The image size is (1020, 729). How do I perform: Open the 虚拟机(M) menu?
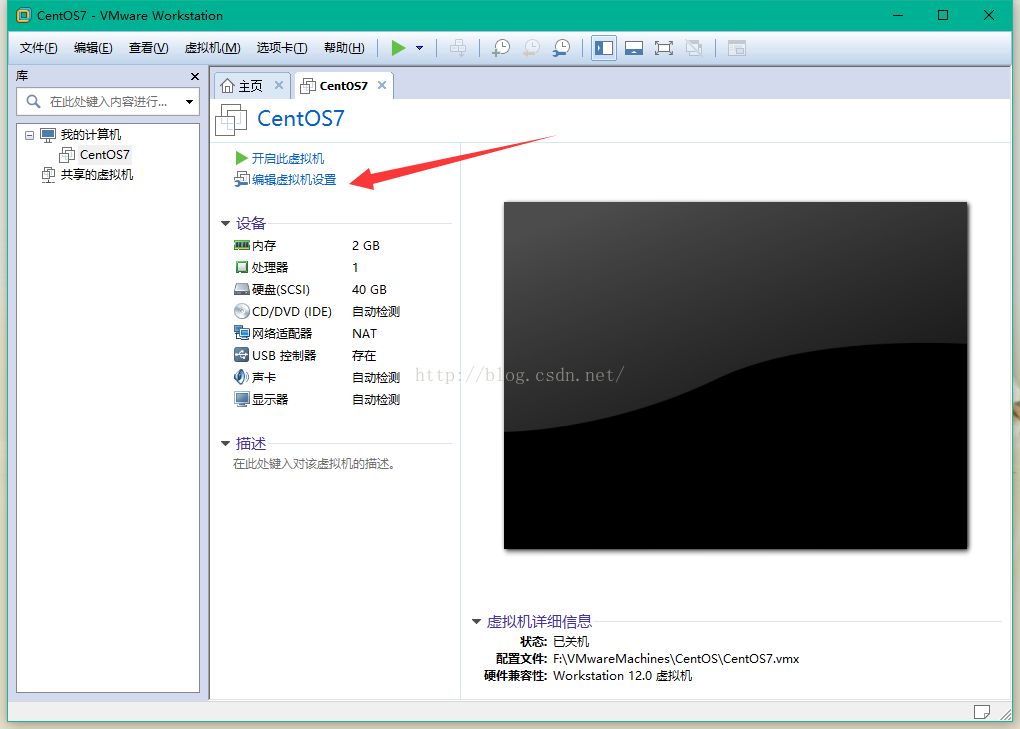(x=212, y=47)
